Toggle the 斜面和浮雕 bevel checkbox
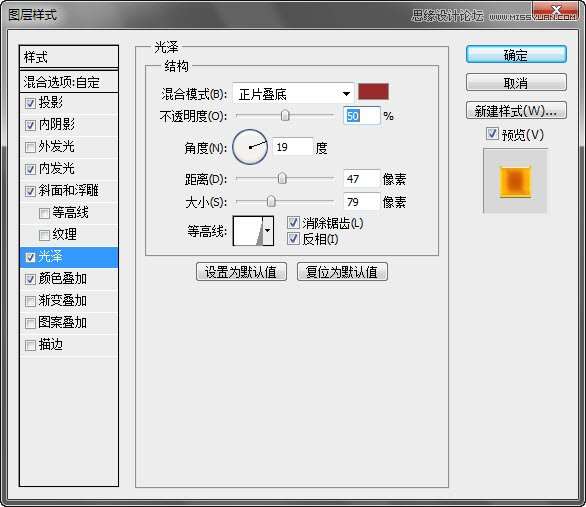Image resolution: width=586 pixels, height=507 pixels. (30, 191)
